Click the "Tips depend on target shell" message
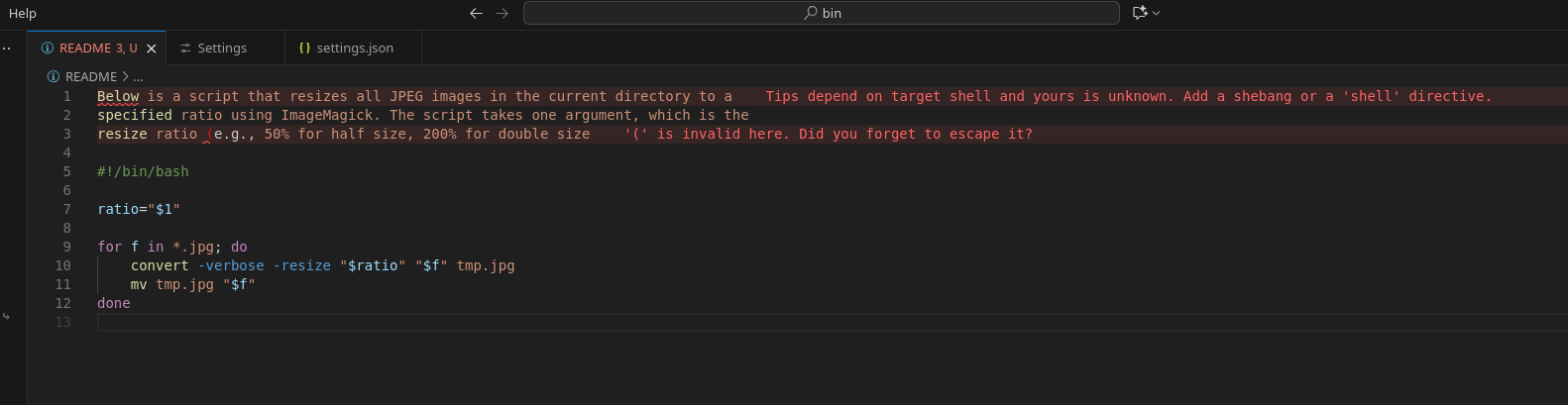Viewport: 1568px width, 405px height. pos(1127,96)
